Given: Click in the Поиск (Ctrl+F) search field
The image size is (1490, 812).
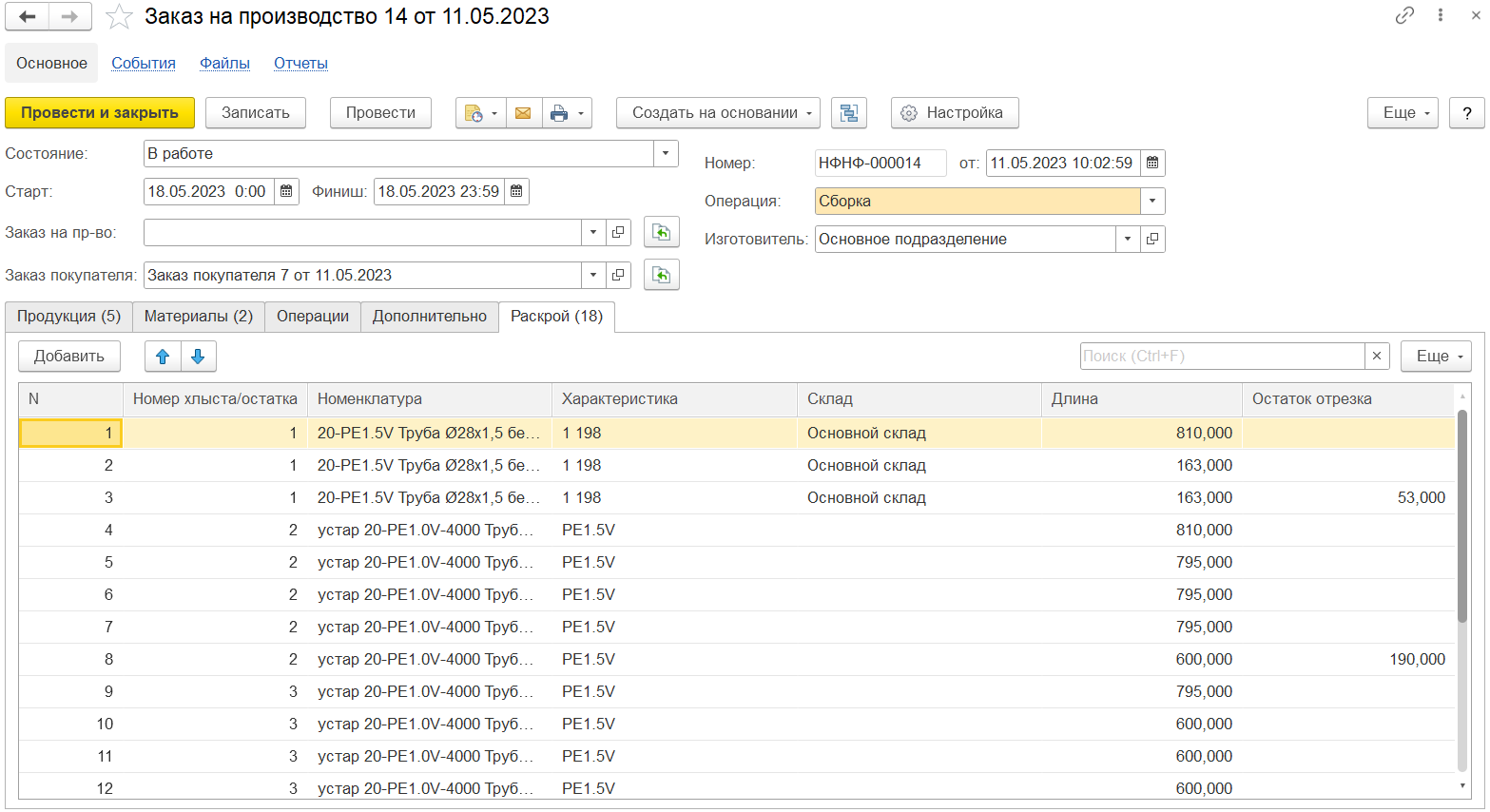Looking at the screenshot, I should 1222,357.
